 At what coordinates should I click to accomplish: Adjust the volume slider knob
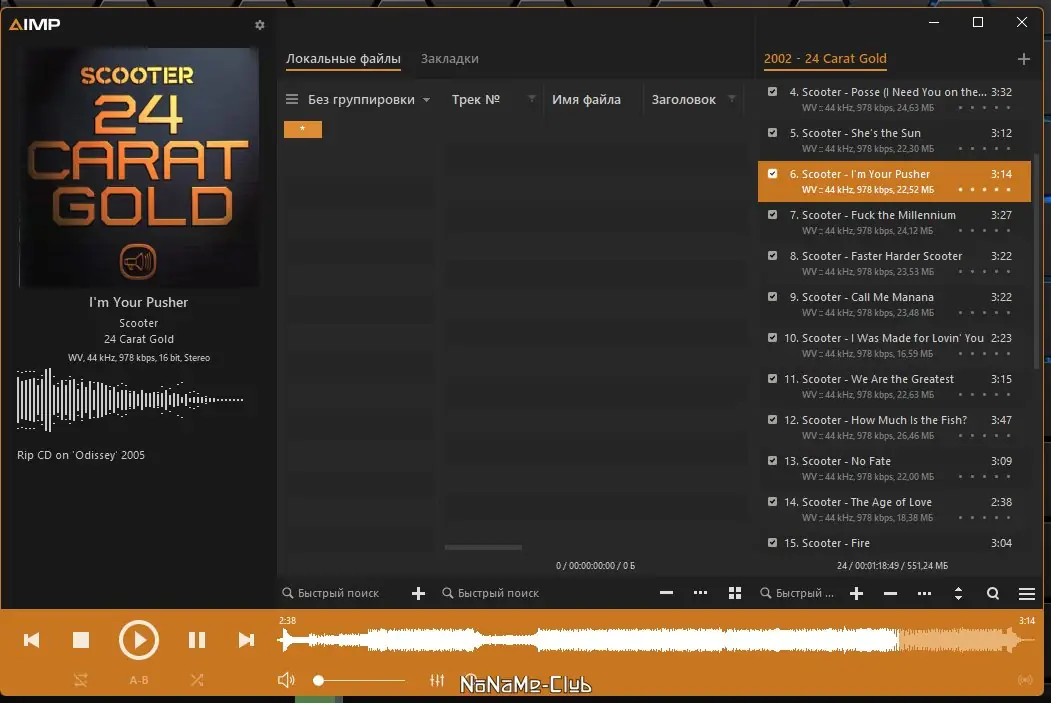point(319,681)
